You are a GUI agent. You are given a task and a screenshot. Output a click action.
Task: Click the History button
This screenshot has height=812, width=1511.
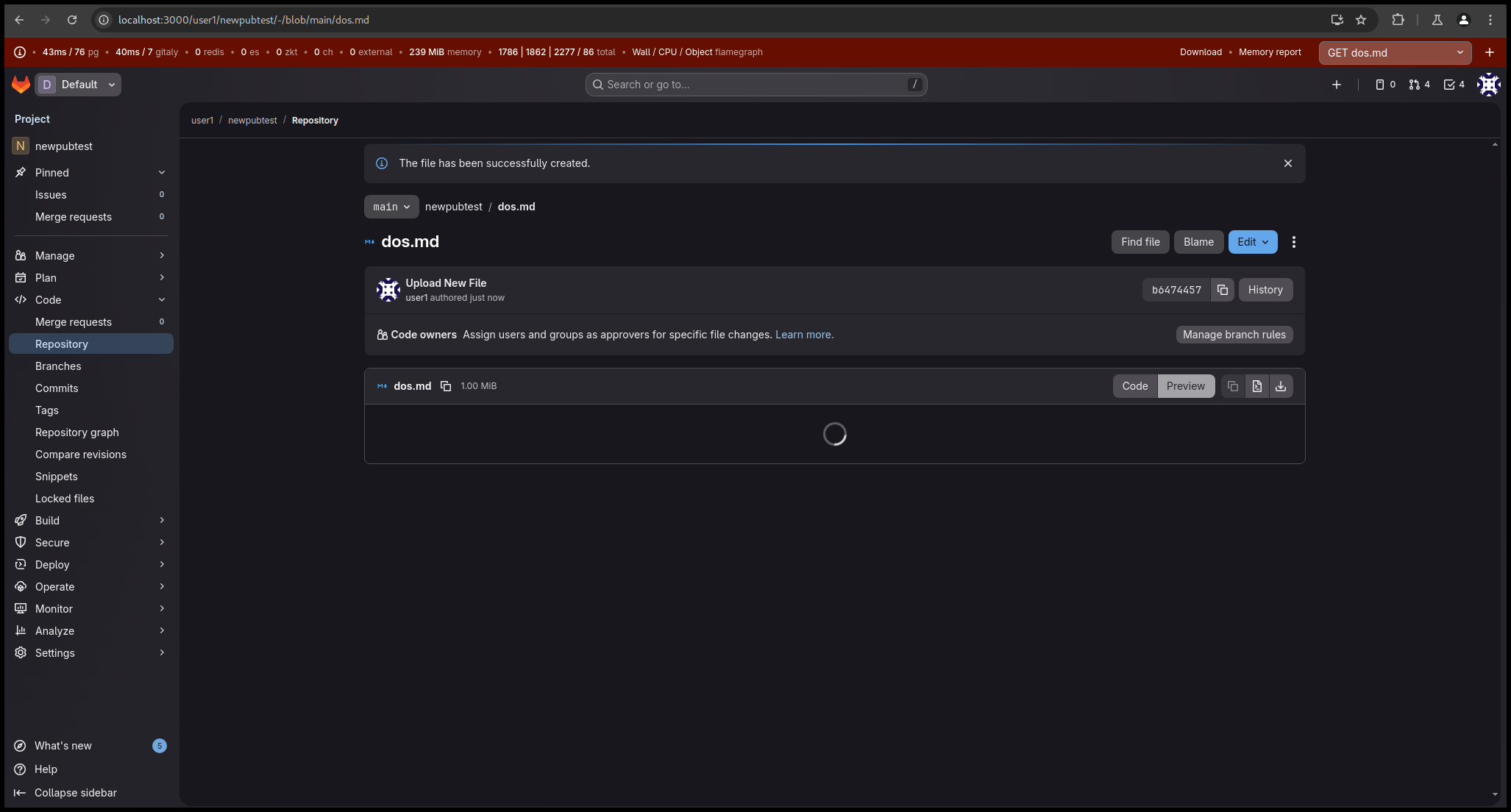coord(1265,290)
